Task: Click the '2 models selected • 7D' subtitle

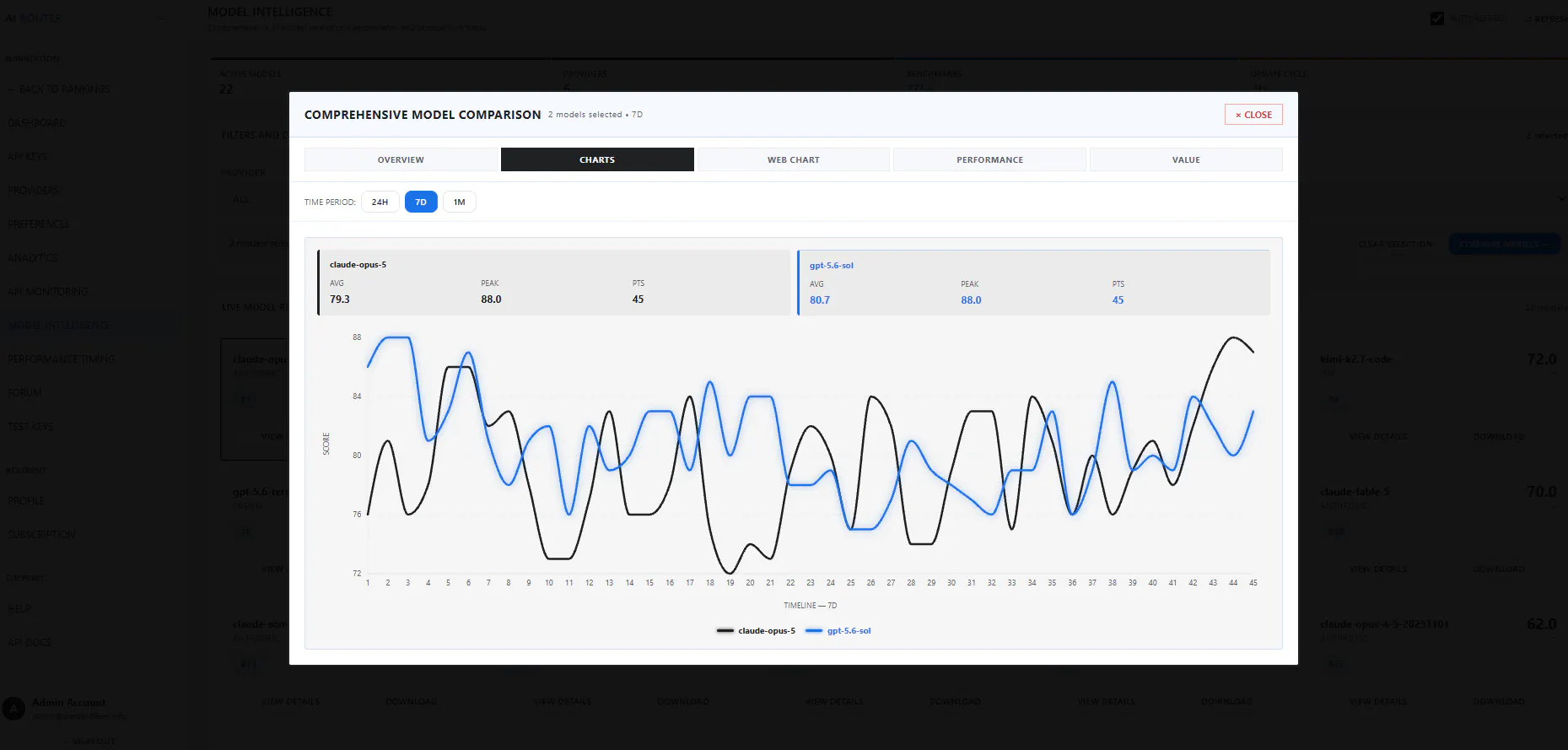Action: [595, 115]
